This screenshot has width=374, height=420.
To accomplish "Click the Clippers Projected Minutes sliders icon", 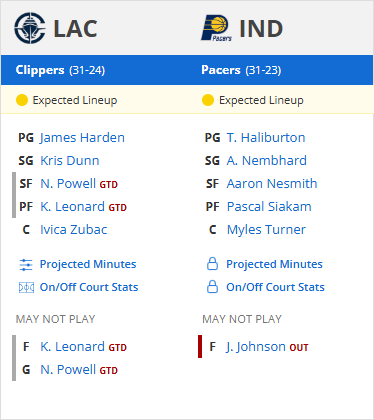I will click(26, 265).
